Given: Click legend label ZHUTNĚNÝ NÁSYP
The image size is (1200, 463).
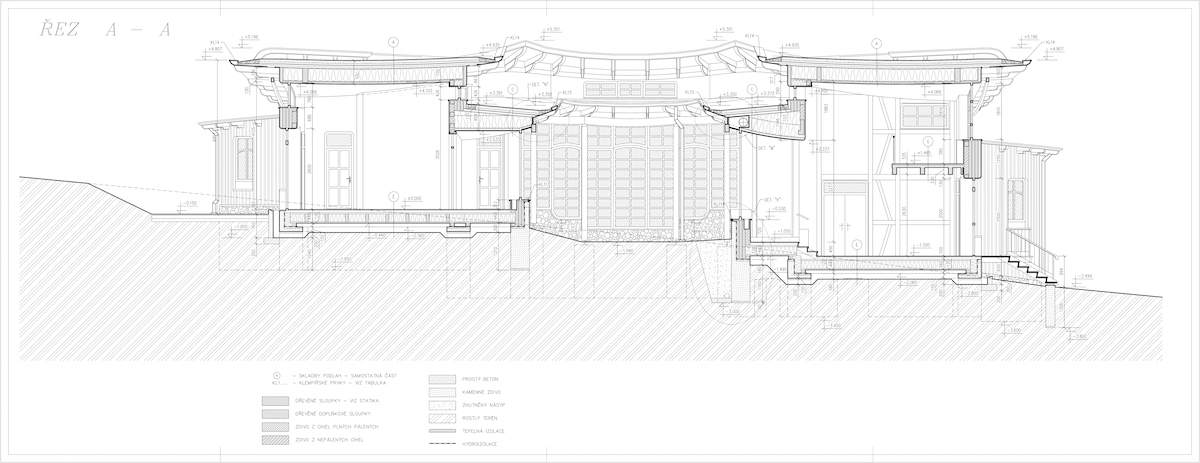Looking at the screenshot, I should point(483,405).
